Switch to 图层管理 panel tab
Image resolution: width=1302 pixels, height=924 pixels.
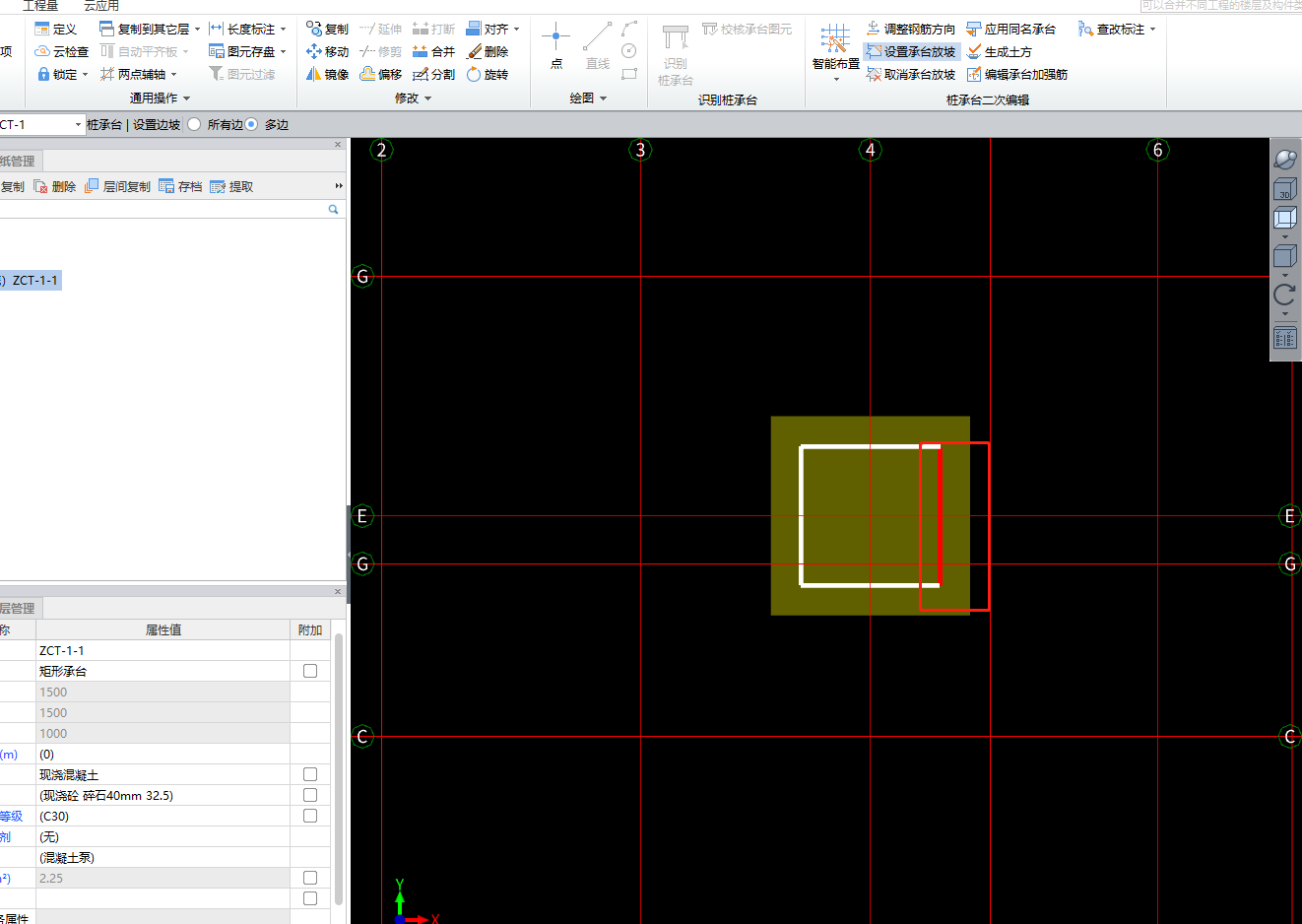tap(18, 608)
